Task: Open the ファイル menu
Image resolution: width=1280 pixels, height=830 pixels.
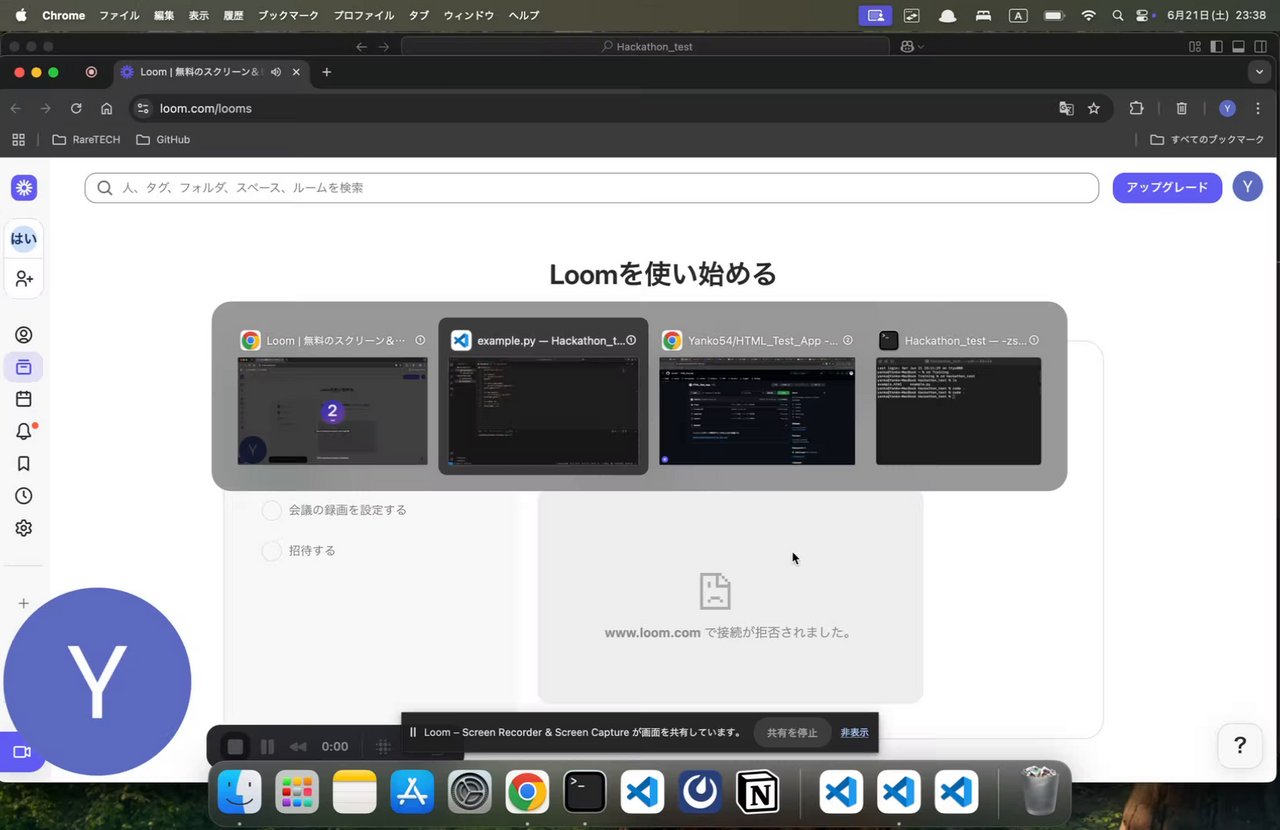Action: (119, 15)
